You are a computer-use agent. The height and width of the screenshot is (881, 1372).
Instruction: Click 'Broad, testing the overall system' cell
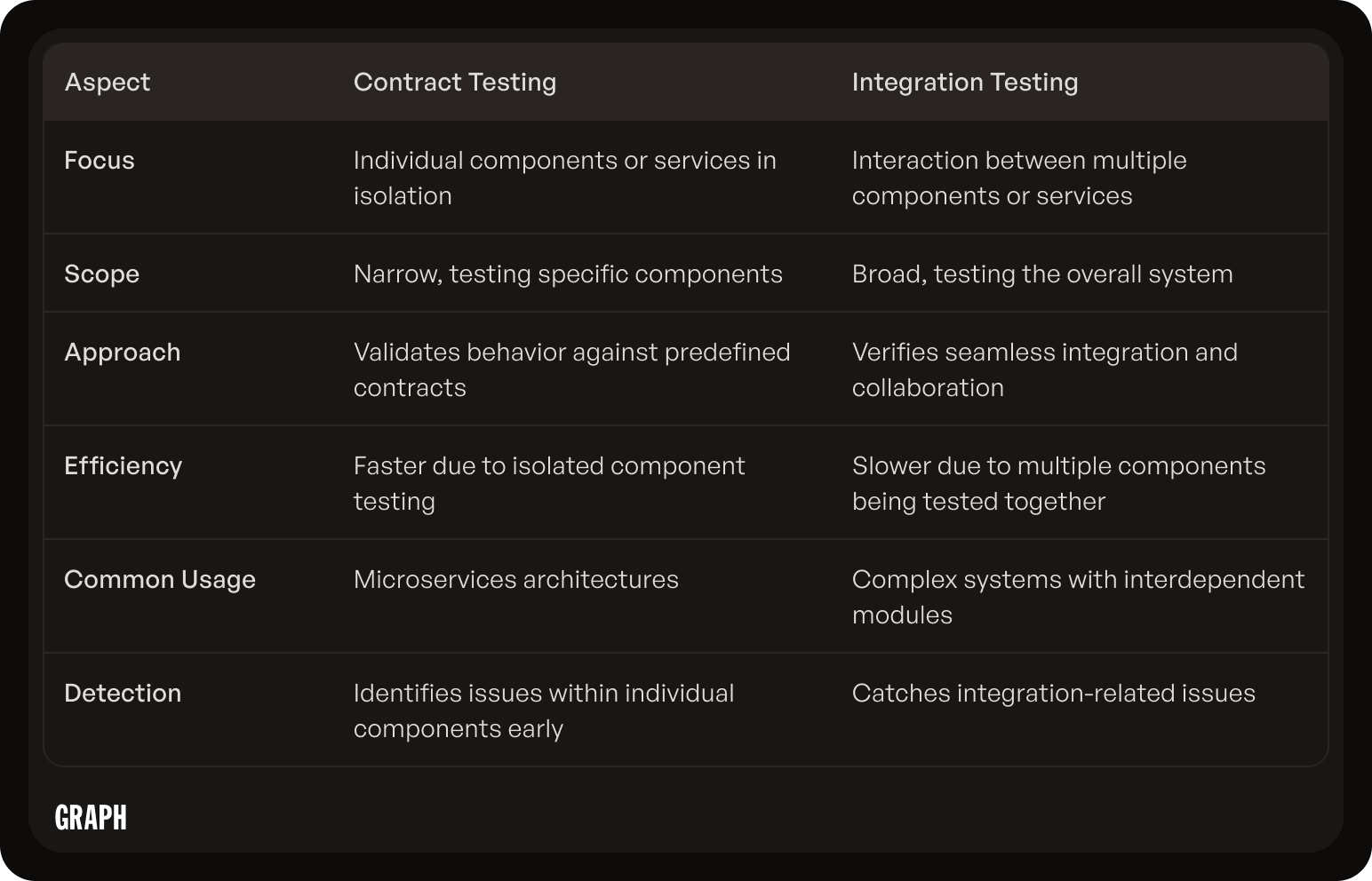pyautogui.click(x=1042, y=274)
